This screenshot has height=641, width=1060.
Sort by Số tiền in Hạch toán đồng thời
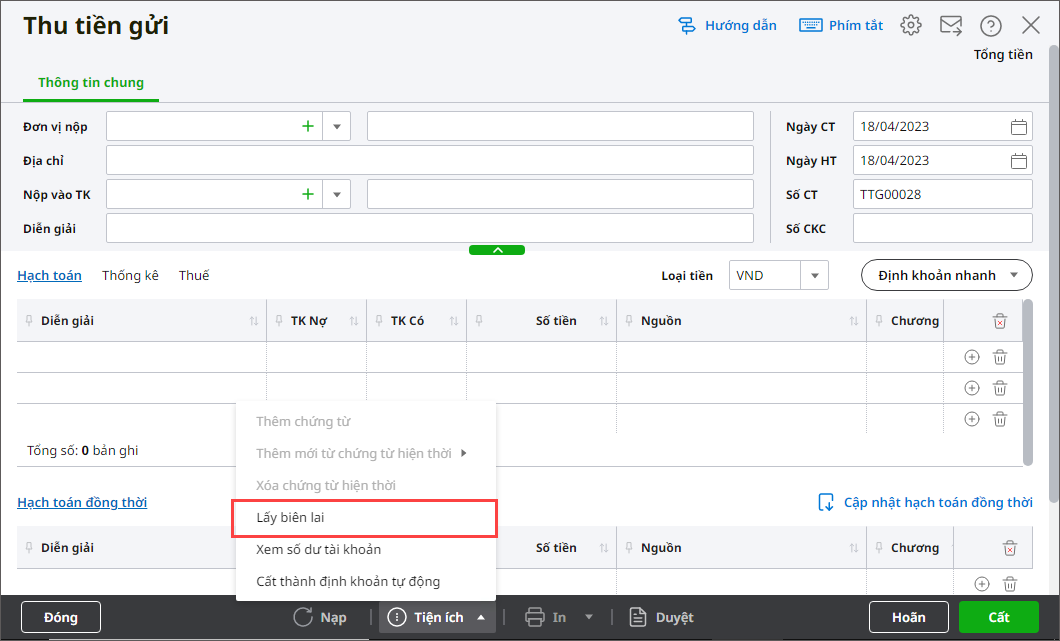click(x=604, y=548)
